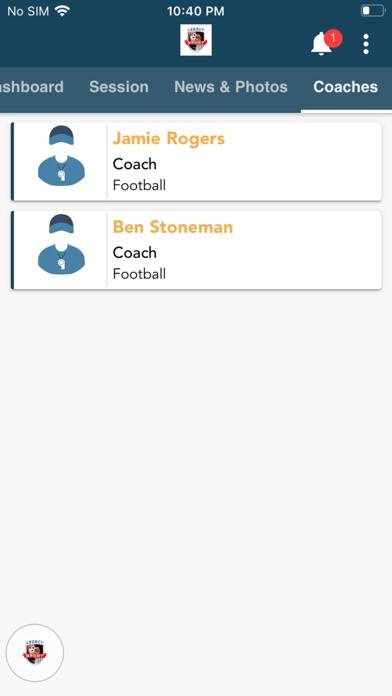Image resolution: width=392 pixels, height=696 pixels.
Task: Tap the Coach label under Jamie Rogers
Action: 135,164
